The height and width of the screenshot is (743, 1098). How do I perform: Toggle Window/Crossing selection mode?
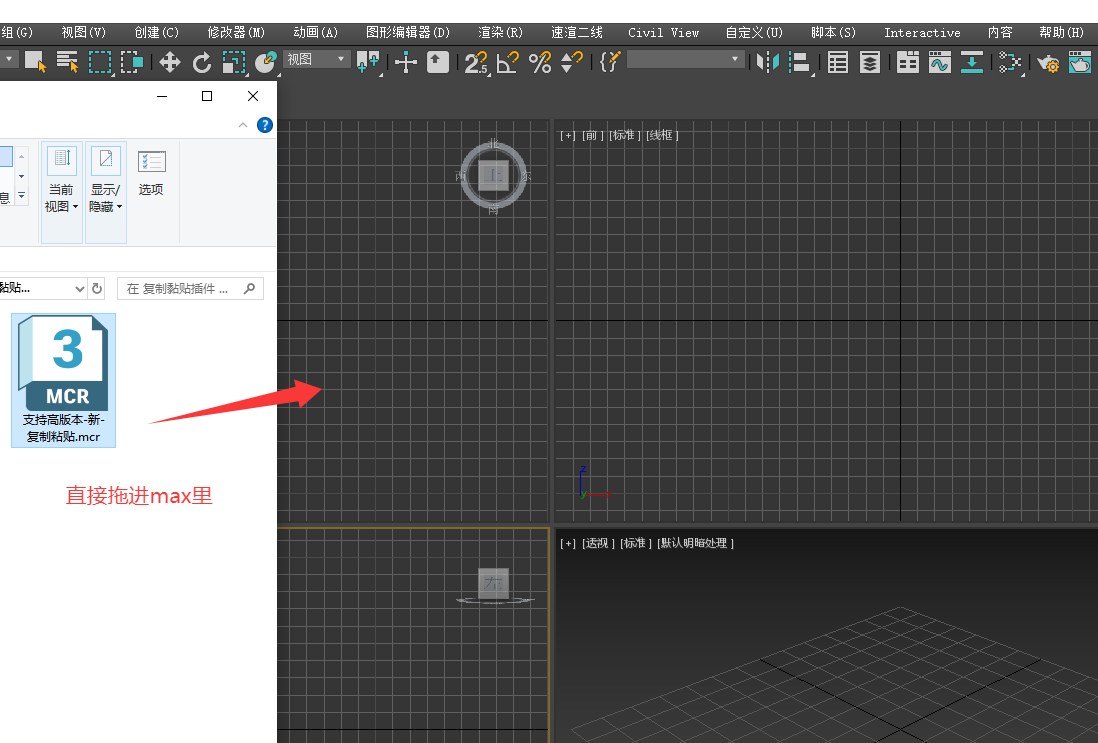pyautogui.click(x=132, y=62)
